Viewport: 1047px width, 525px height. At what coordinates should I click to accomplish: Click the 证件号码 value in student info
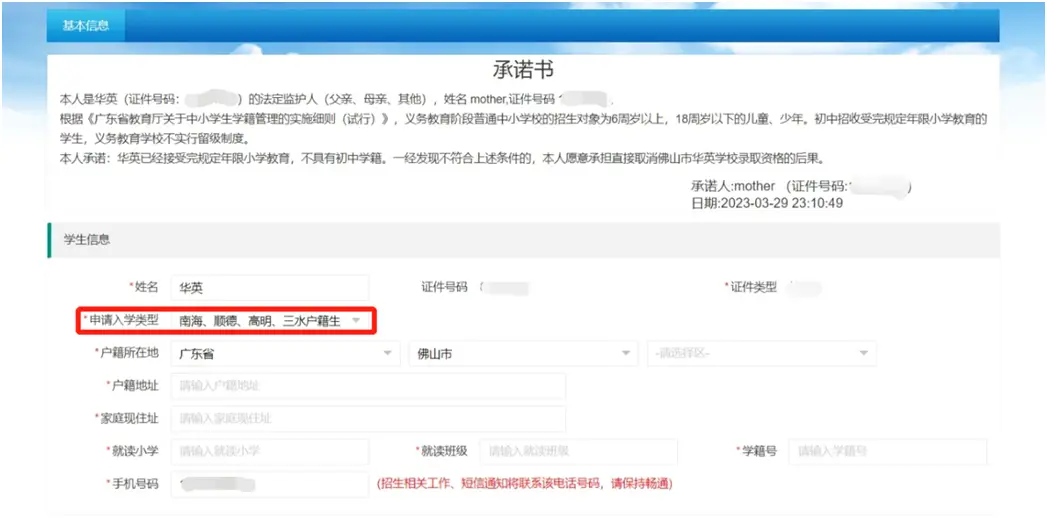(x=504, y=288)
